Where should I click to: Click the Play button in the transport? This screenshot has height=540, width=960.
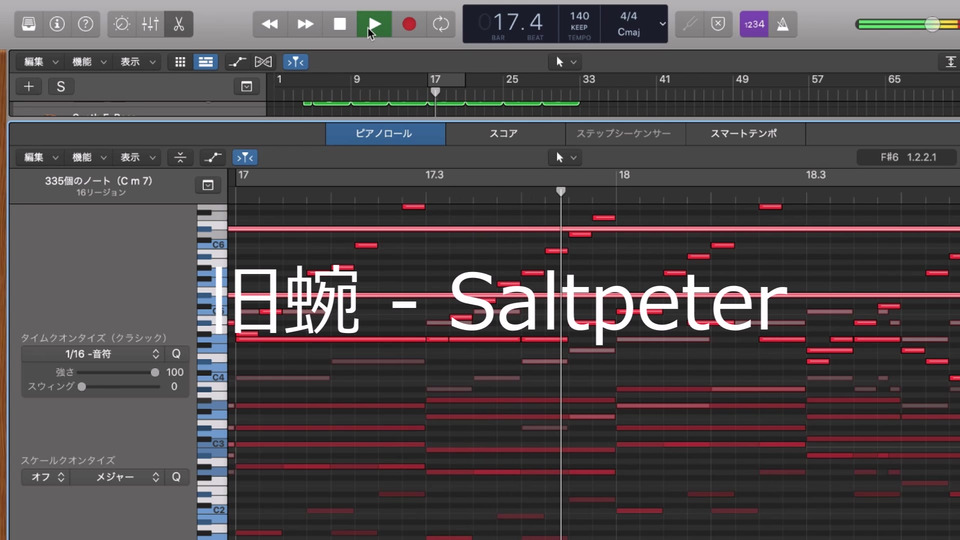click(x=374, y=23)
